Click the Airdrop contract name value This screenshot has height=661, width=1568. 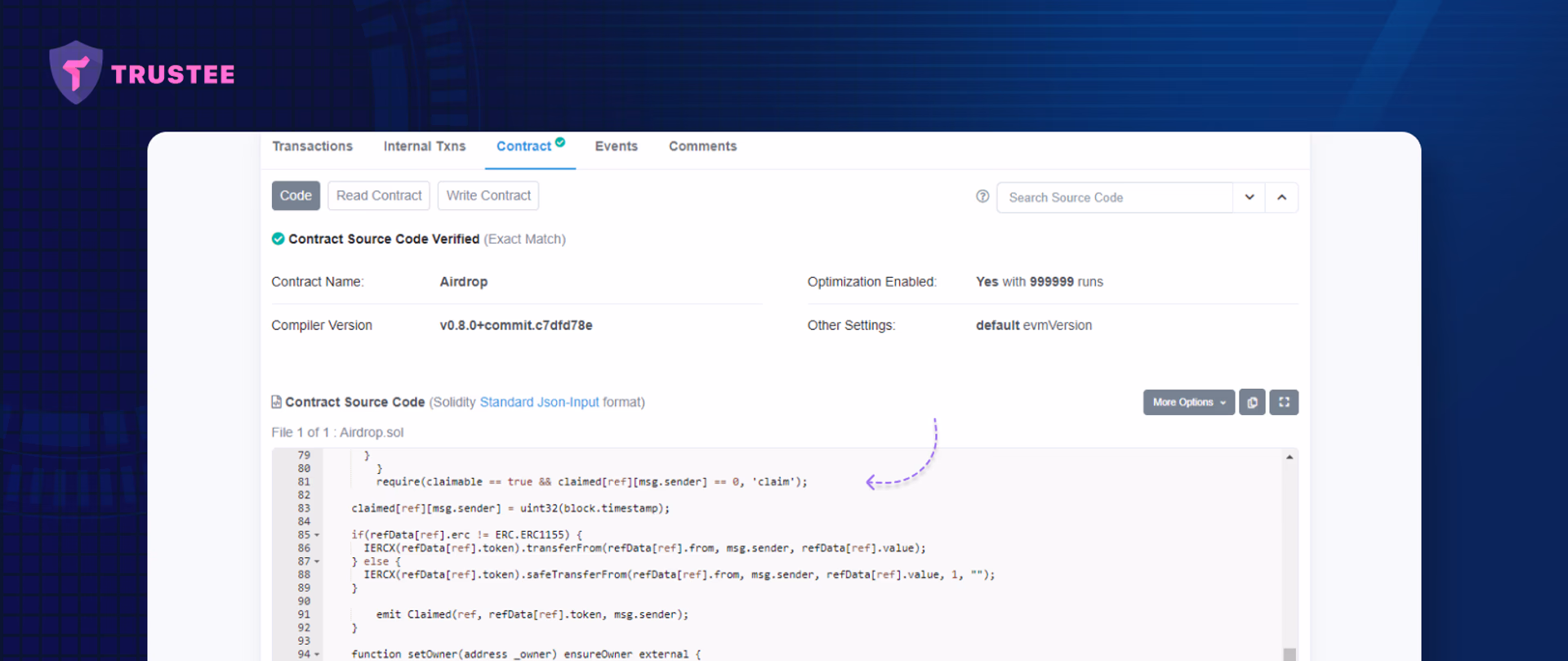[463, 282]
